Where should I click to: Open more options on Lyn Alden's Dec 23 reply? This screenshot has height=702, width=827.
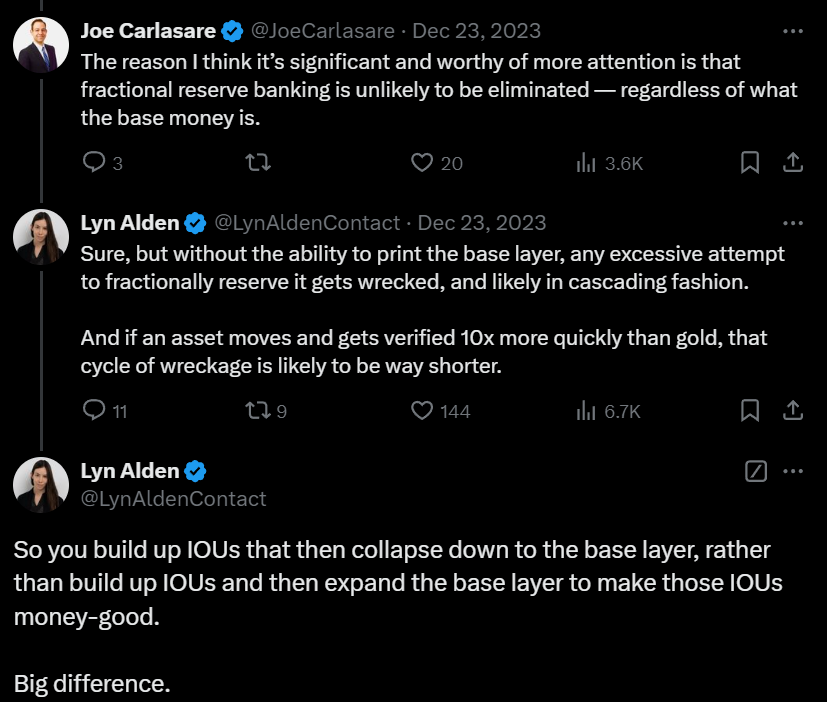(x=793, y=223)
